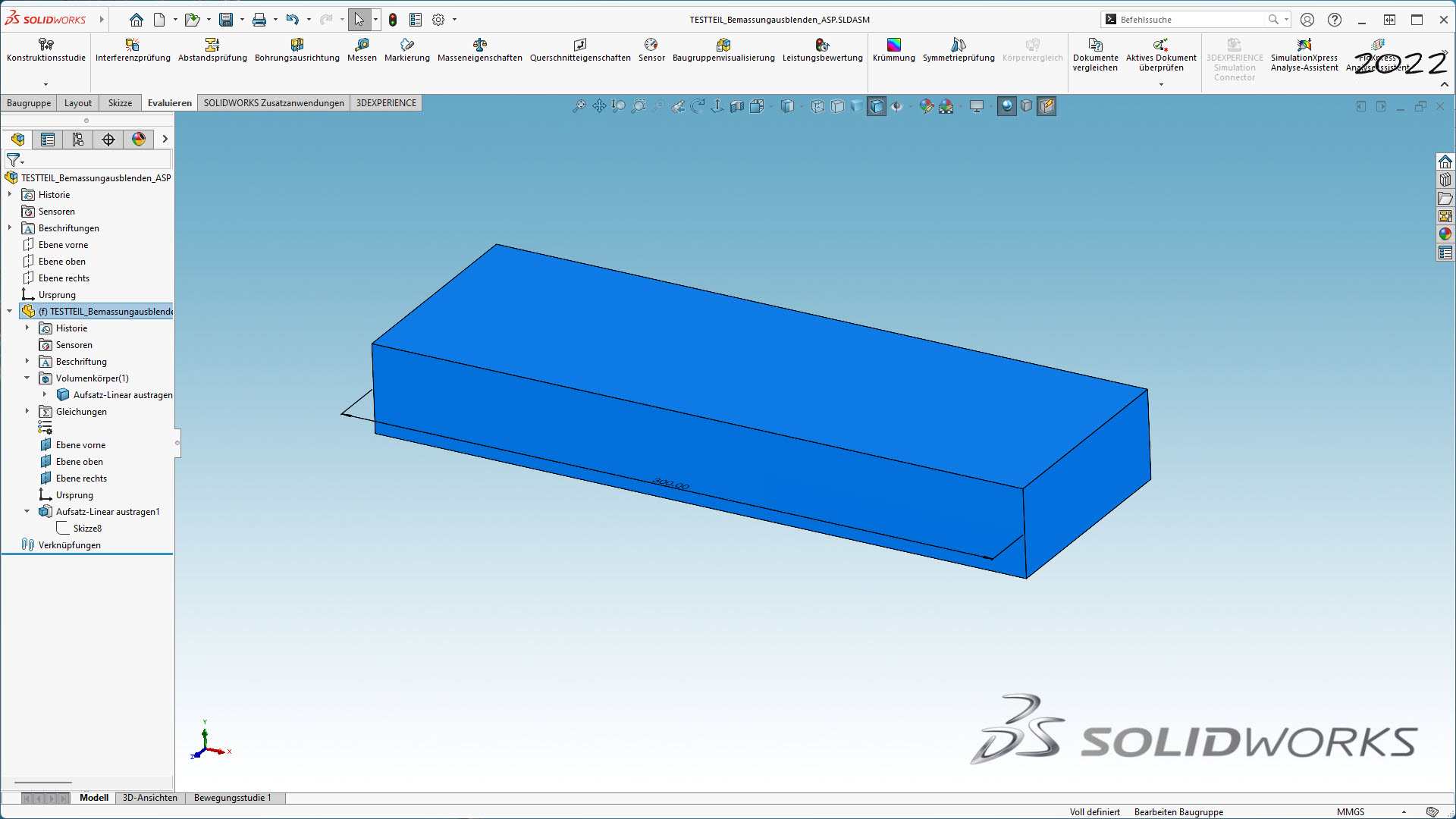The width and height of the screenshot is (1456, 819).
Task: Open MMGS unit system menu
Action: [x=1373, y=811]
